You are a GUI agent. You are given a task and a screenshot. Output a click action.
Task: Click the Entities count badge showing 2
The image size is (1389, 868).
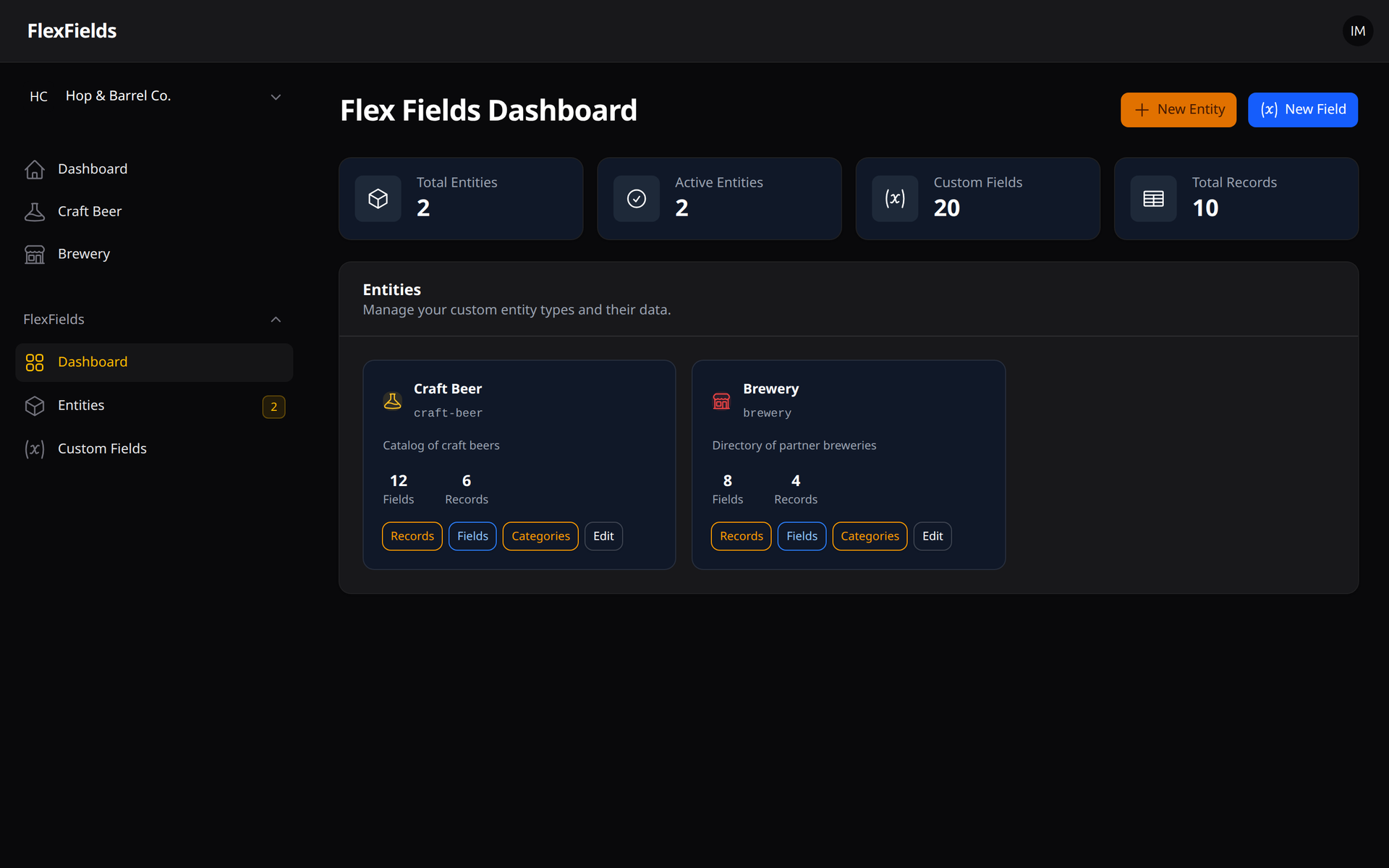tap(274, 407)
